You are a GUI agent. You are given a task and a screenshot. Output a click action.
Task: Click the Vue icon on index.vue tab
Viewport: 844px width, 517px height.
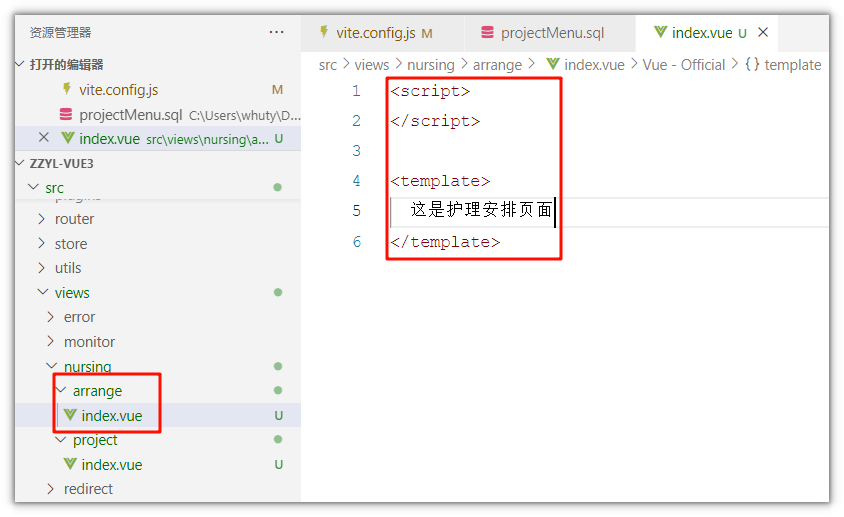(660, 32)
